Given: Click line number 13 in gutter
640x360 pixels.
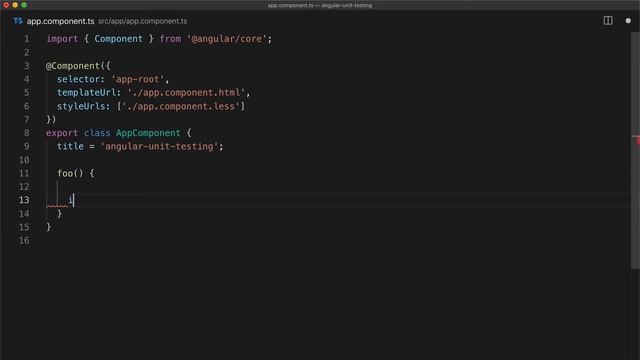Looking at the screenshot, I should 24,200.
